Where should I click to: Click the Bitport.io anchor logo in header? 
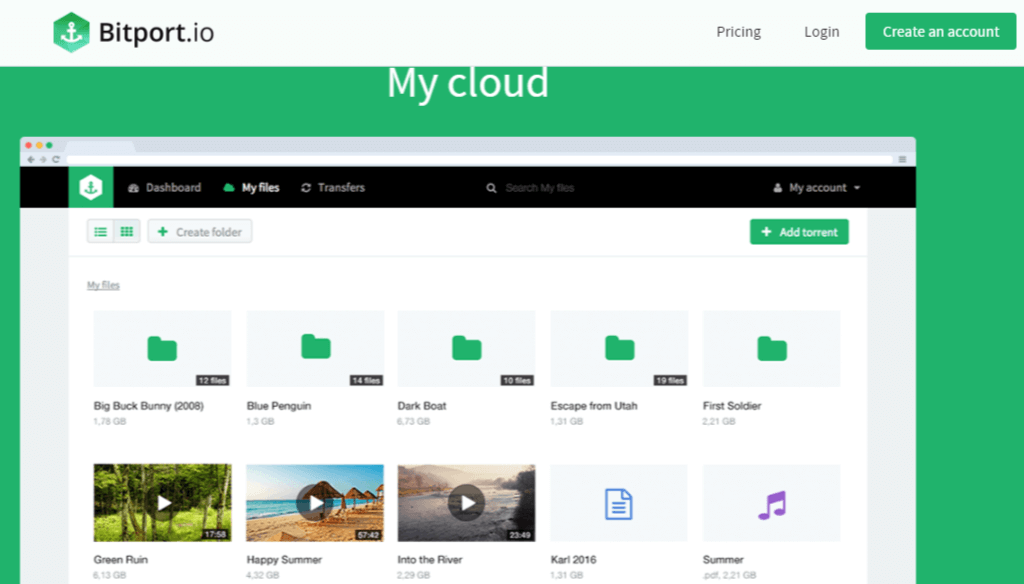pyautogui.click(x=71, y=32)
